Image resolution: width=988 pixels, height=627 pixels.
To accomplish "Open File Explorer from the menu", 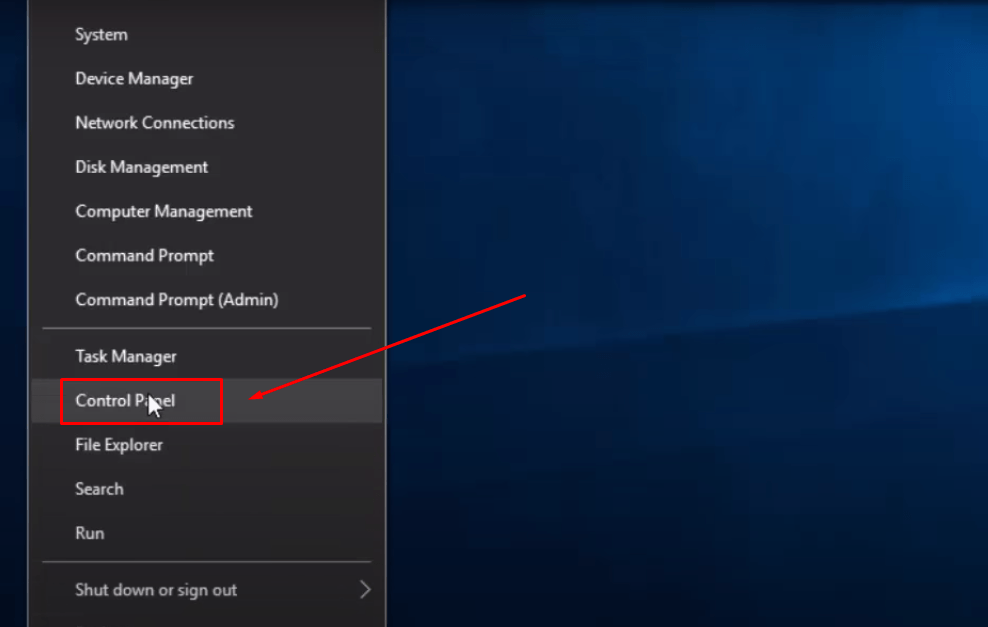I will 207,445.
